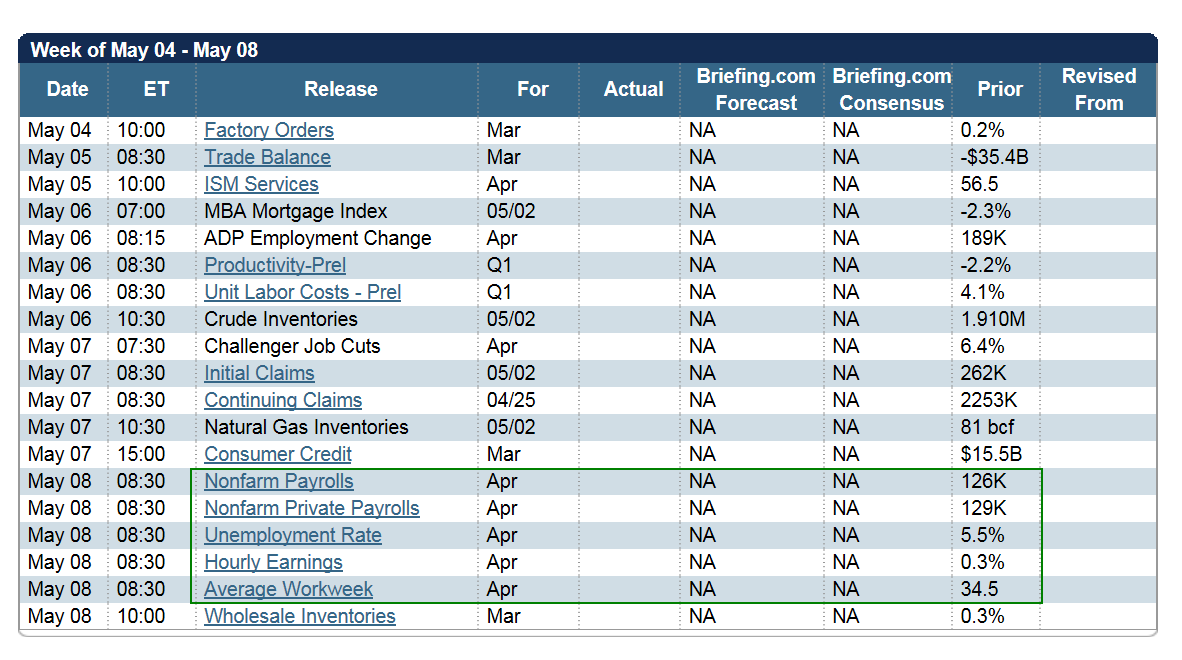This screenshot has width=1182, height=660.
Task: Open the Initial Claims link
Action: [259, 374]
